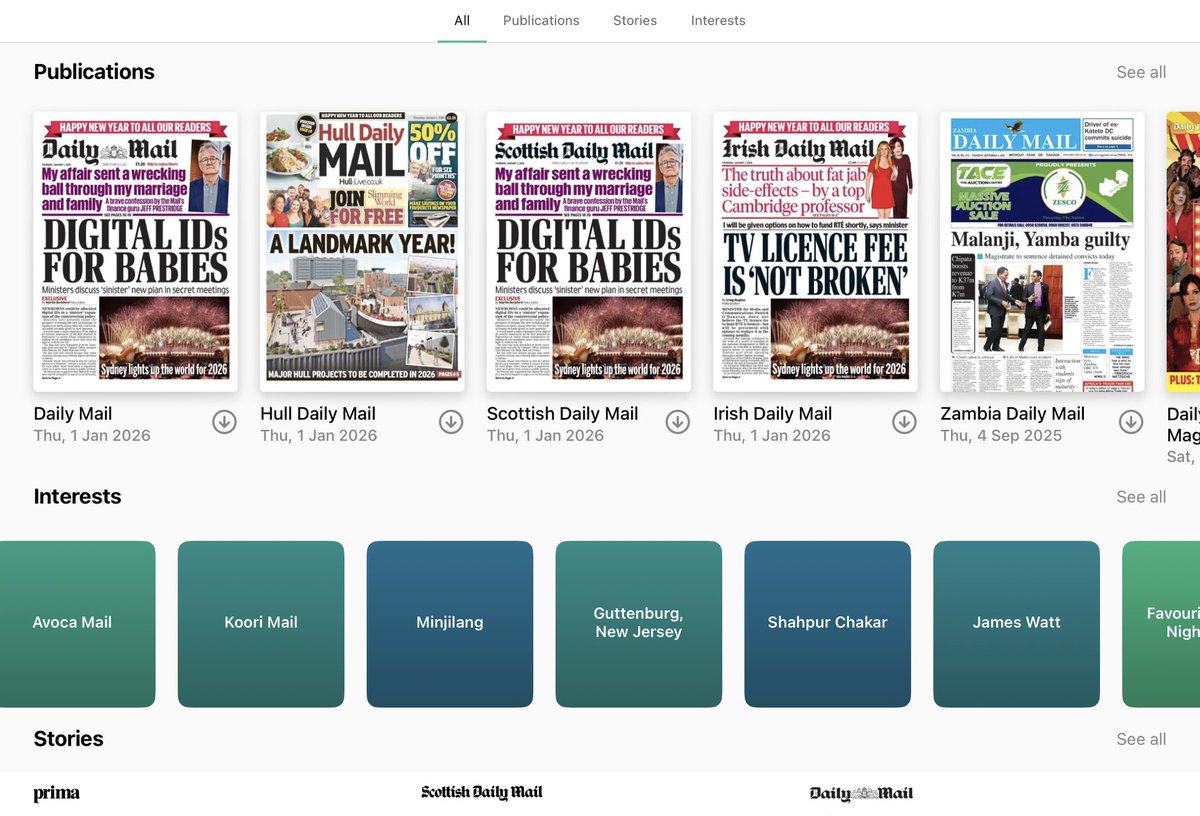This screenshot has width=1200, height=816.
Task: Click the Irish Daily Mail title text
Action: [x=773, y=413]
